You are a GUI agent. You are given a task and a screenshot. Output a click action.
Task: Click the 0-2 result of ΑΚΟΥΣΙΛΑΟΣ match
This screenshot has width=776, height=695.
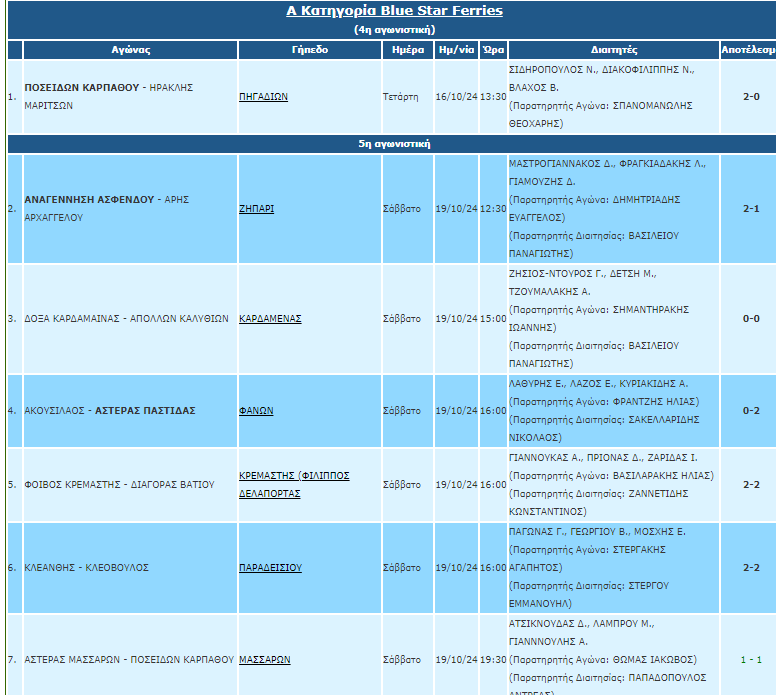pyautogui.click(x=751, y=410)
